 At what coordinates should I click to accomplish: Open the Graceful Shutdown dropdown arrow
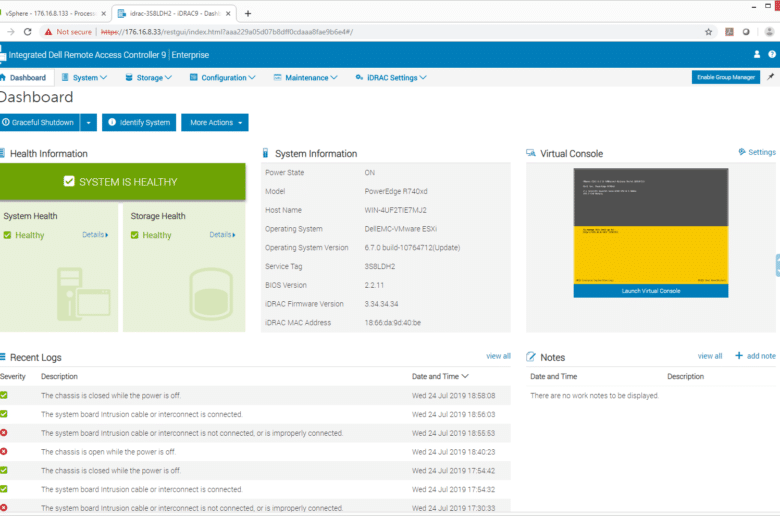pos(89,122)
